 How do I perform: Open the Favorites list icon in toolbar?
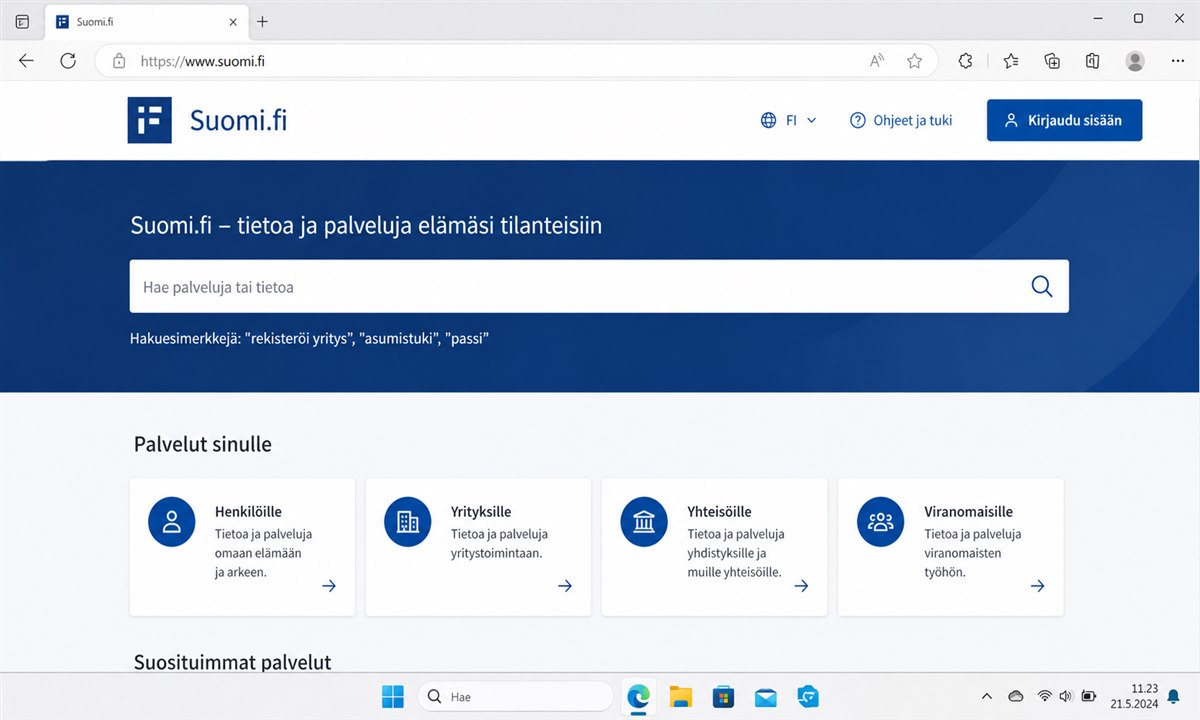click(x=1011, y=61)
